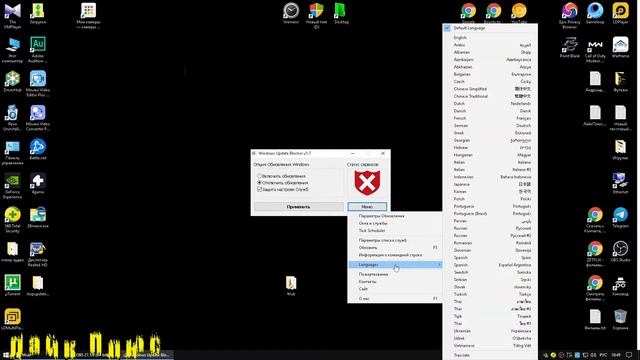Open Информация о командной строке entry
640x360 pixels.
395,255
